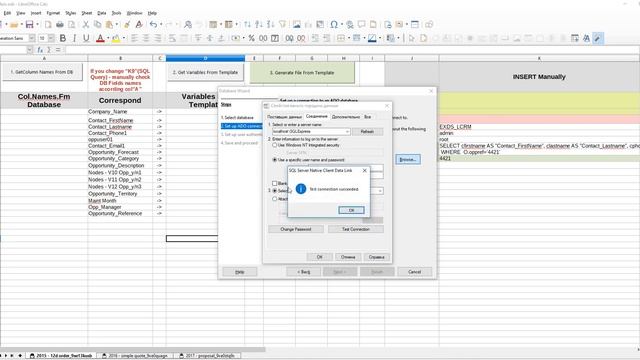
Task: Switch to the Поставщик данных tab
Action: (284, 117)
